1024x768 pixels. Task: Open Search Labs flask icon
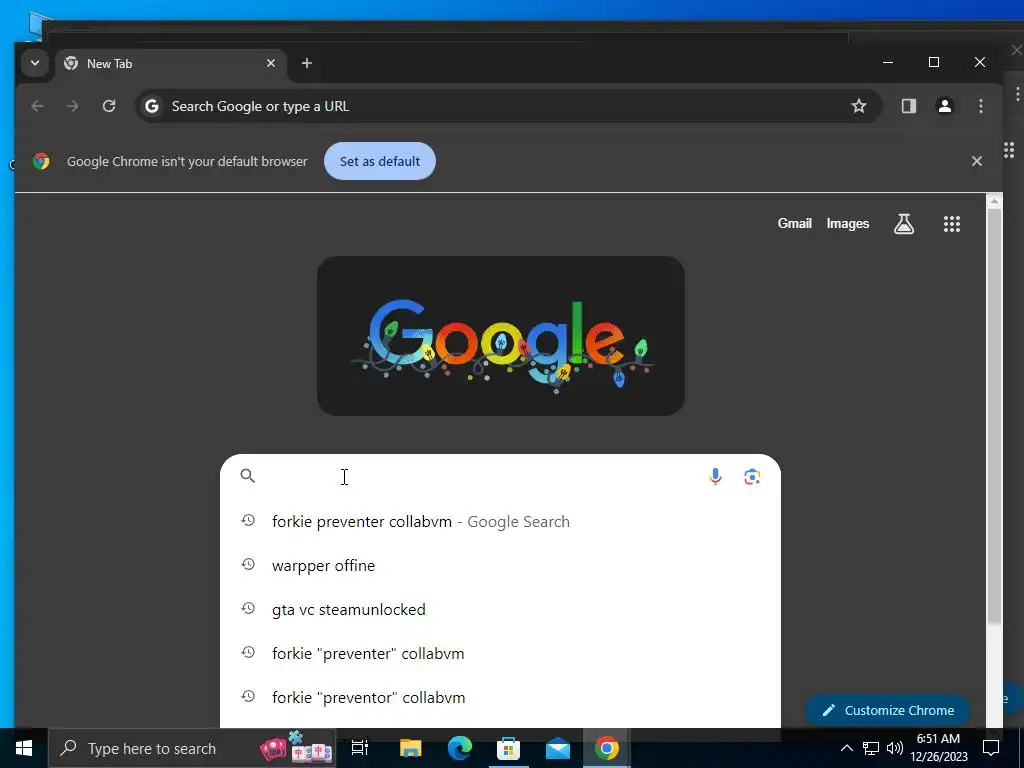904,224
